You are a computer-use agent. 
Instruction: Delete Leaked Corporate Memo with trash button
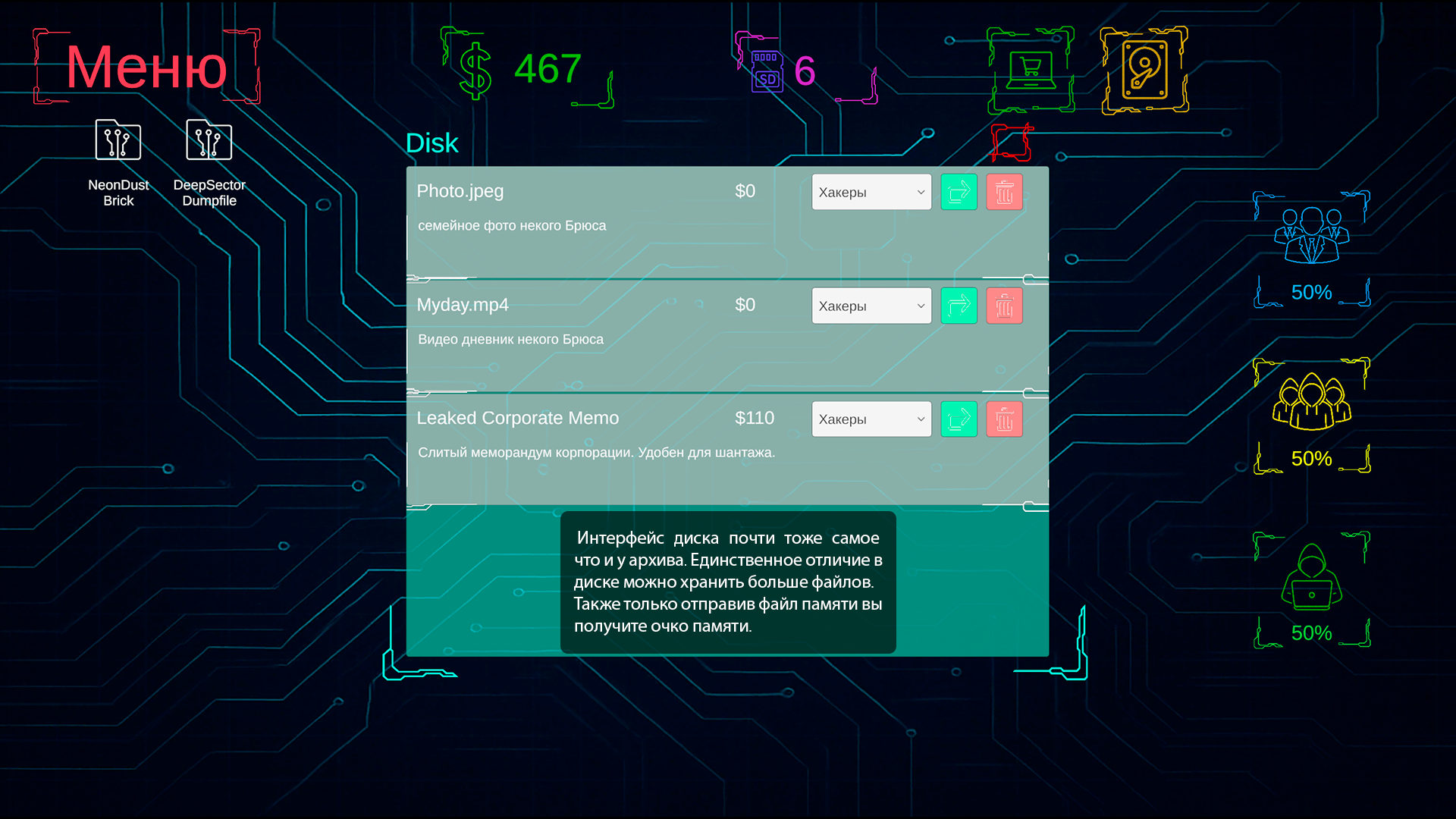[x=1004, y=419]
